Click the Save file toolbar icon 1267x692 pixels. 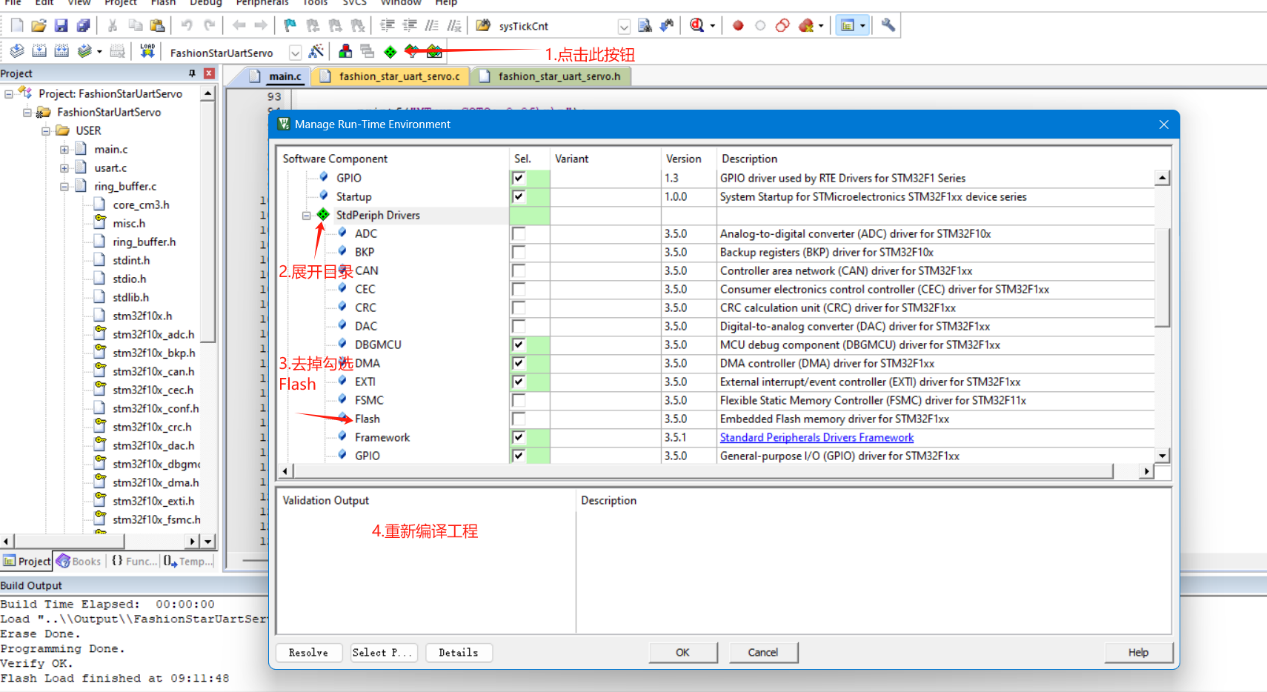click(61, 26)
